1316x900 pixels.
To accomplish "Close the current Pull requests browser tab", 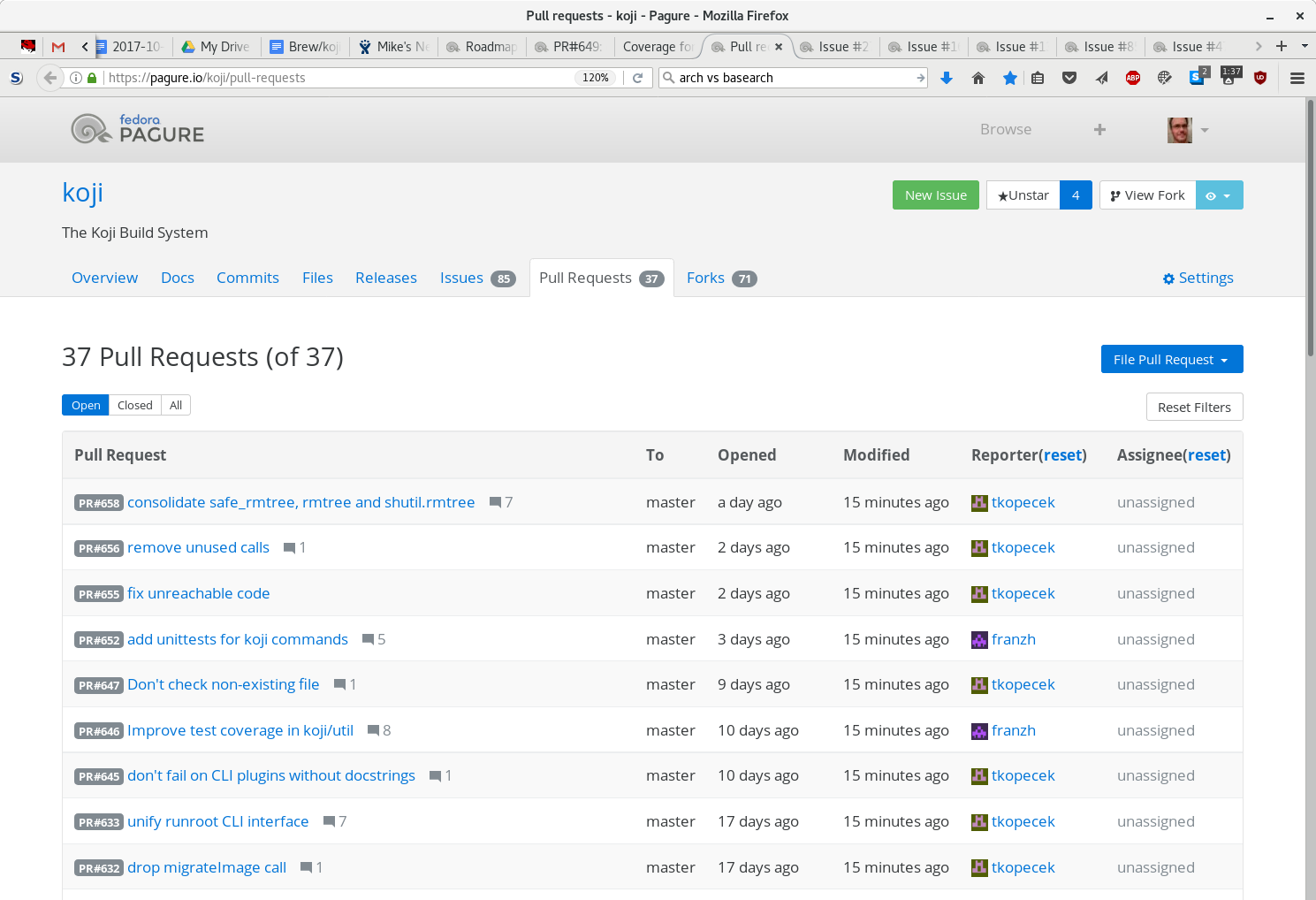I will [x=779, y=47].
